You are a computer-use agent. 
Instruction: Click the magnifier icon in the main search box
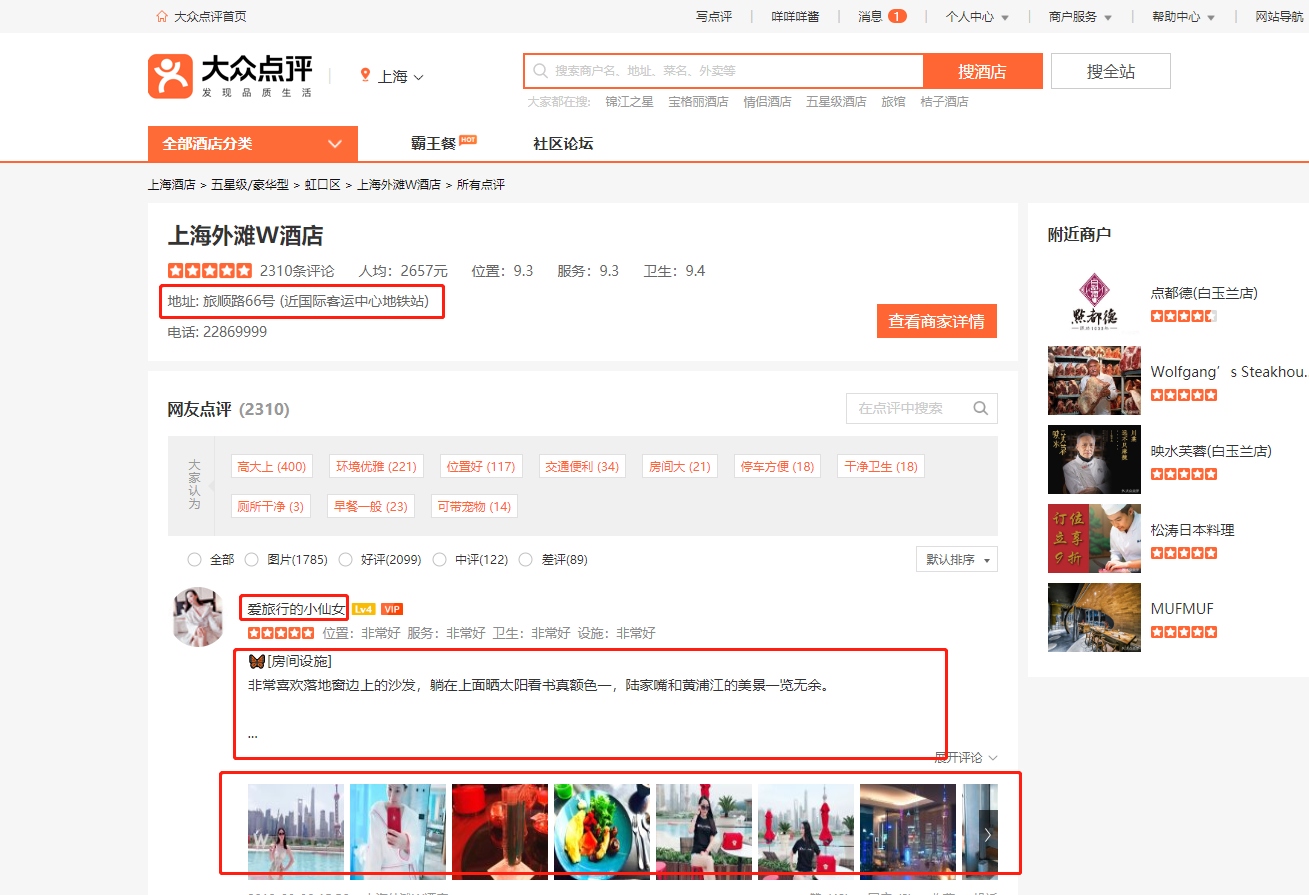coord(540,71)
